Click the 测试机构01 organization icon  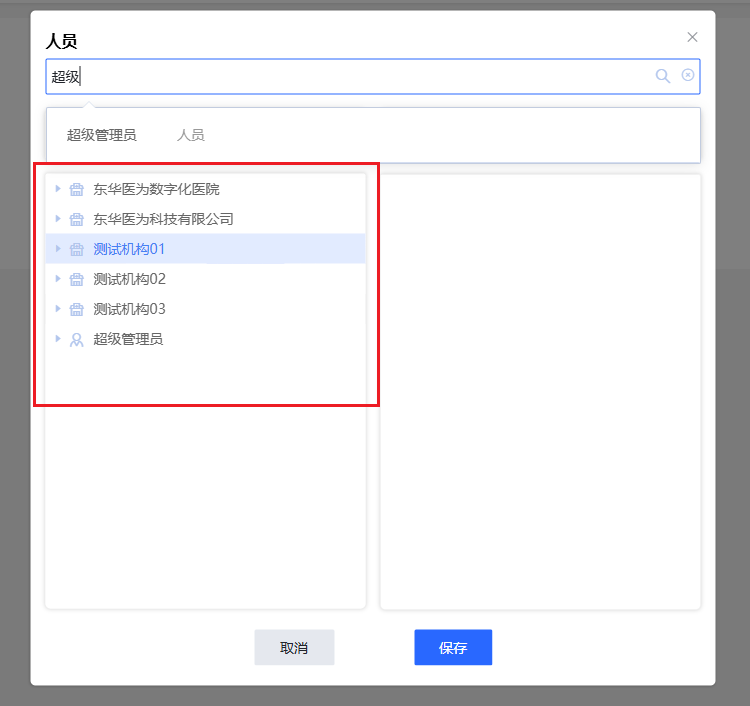click(76, 249)
